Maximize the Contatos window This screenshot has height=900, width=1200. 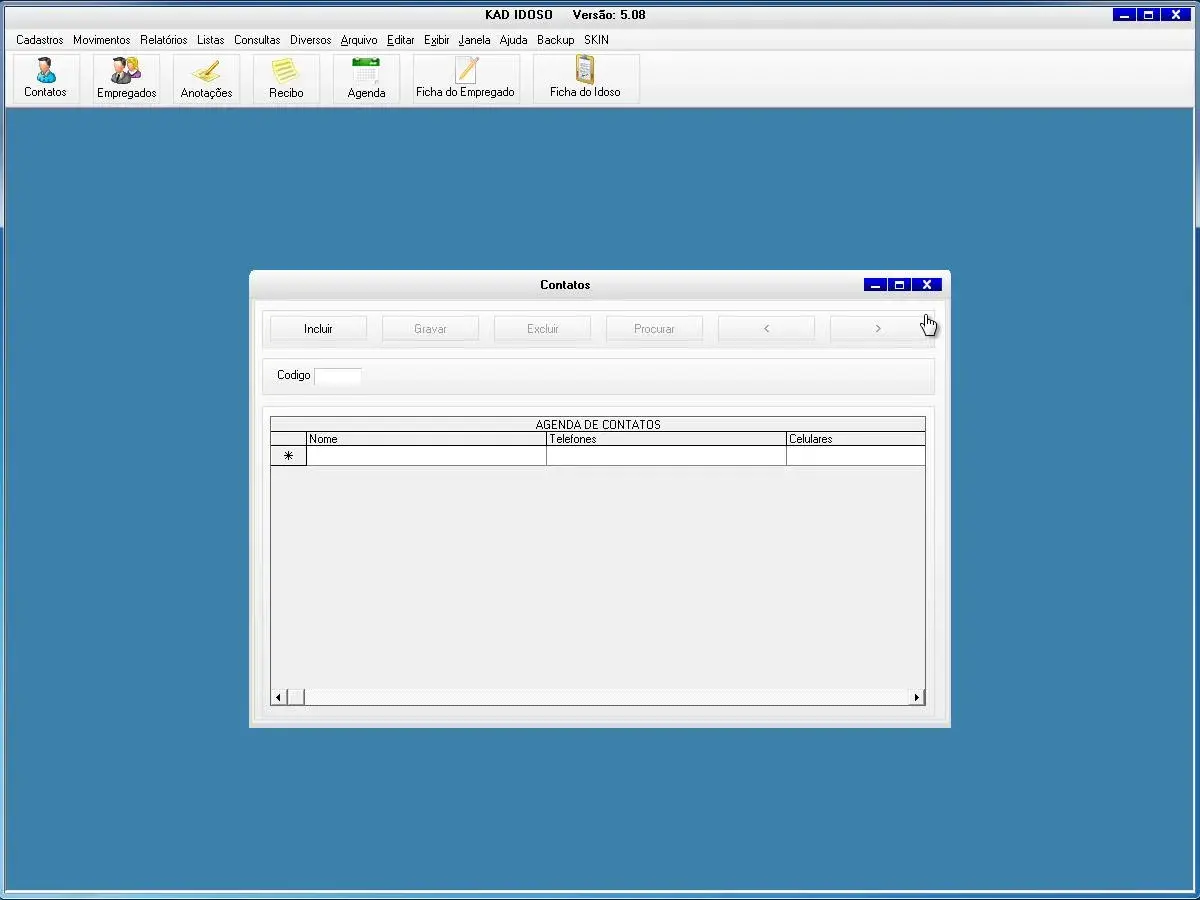900,285
